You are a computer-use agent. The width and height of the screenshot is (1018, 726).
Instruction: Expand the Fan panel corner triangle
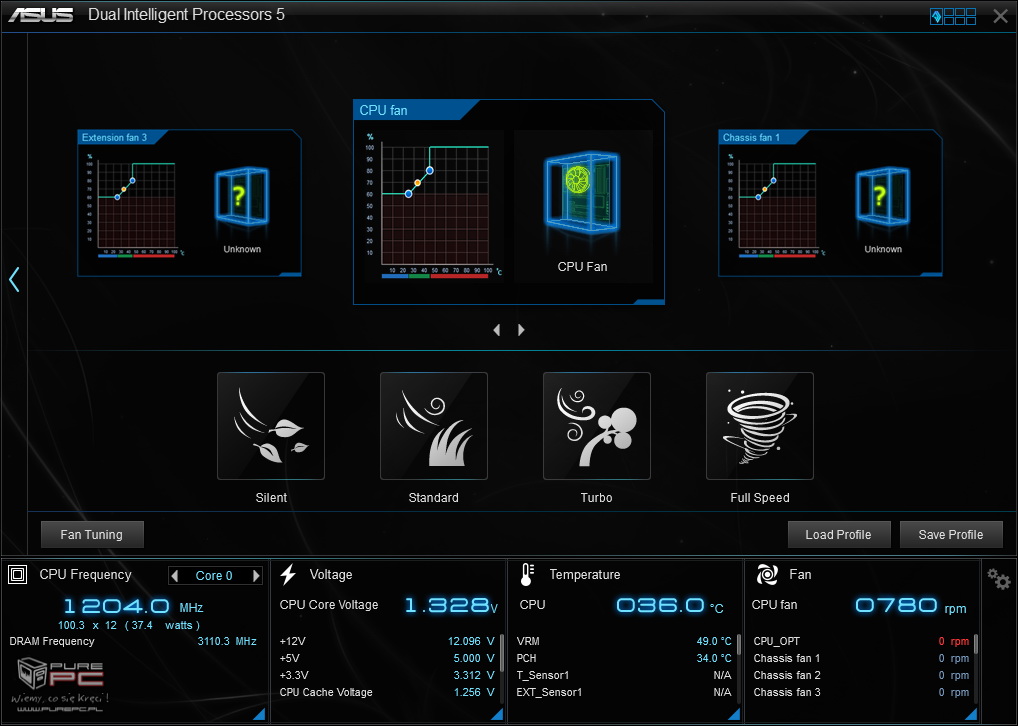pyautogui.click(x=971, y=714)
